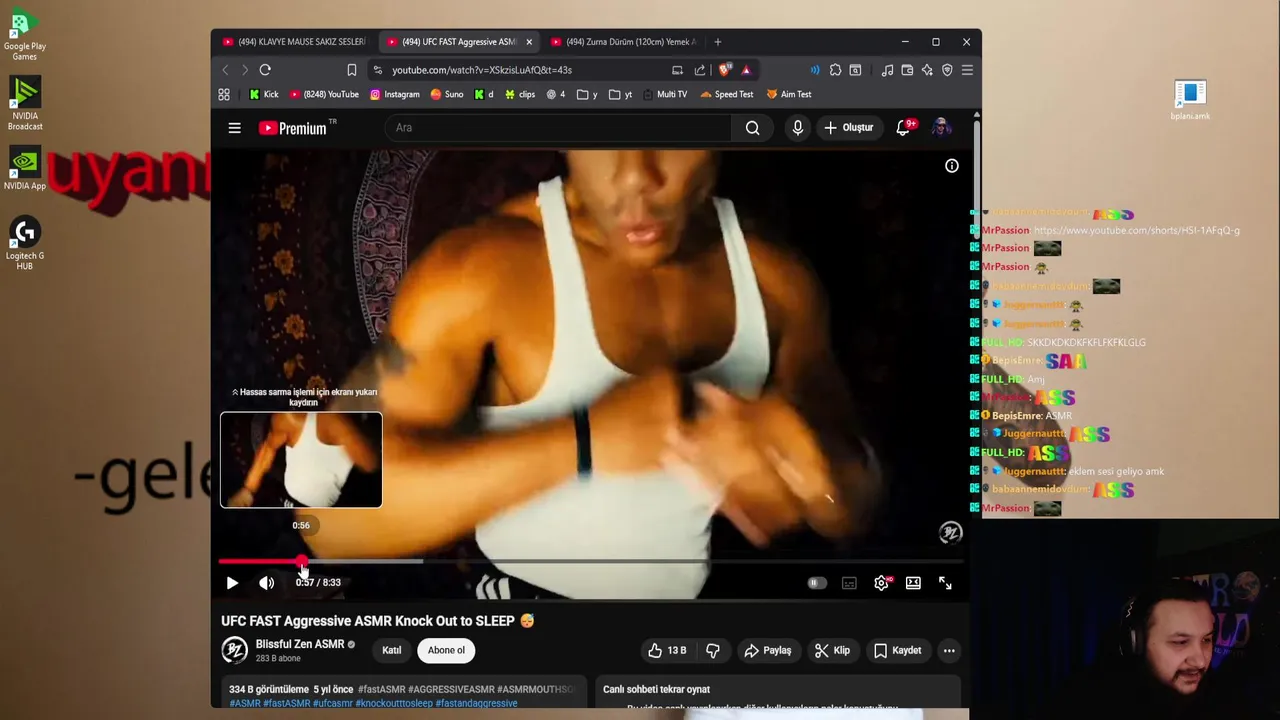Open the 'Kick' bookmark
The width and height of the screenshot is (1280, 720).
coord(264,94)
